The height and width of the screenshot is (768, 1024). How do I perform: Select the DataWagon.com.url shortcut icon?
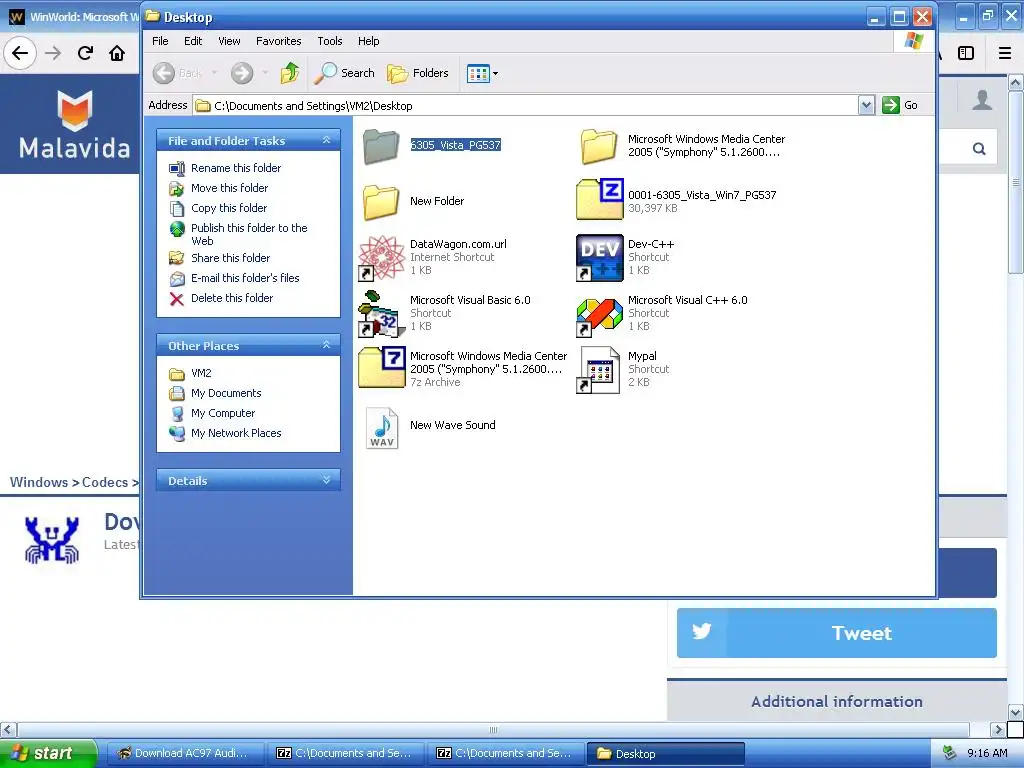tap(381, 257)
